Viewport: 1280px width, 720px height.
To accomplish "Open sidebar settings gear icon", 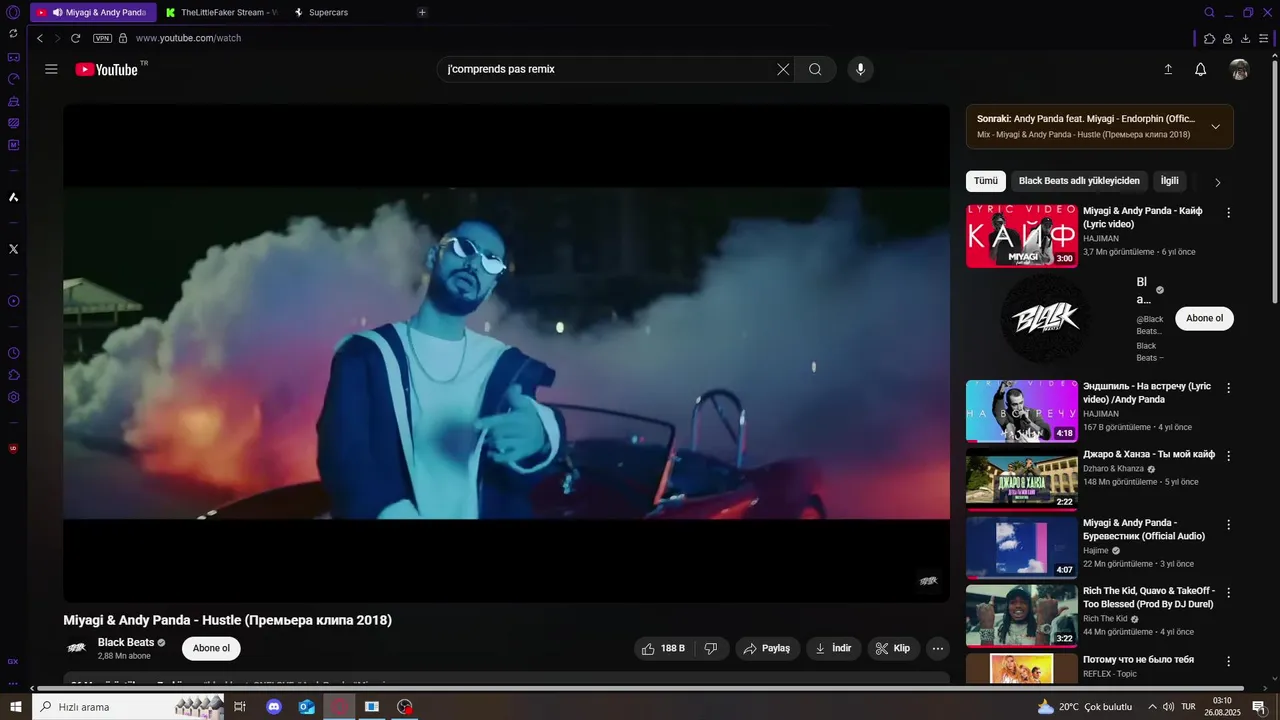I will click(13, 397).
